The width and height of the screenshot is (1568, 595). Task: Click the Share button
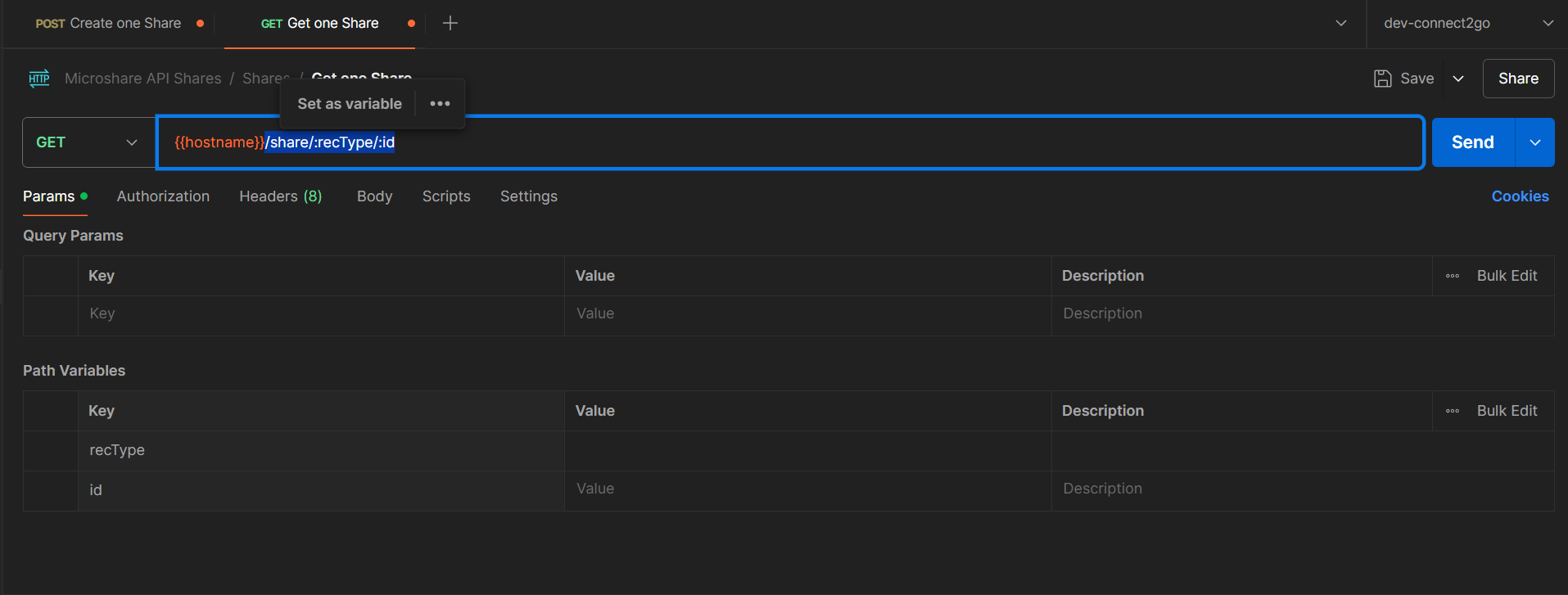pyautogui.click(x=1518, y=79)
